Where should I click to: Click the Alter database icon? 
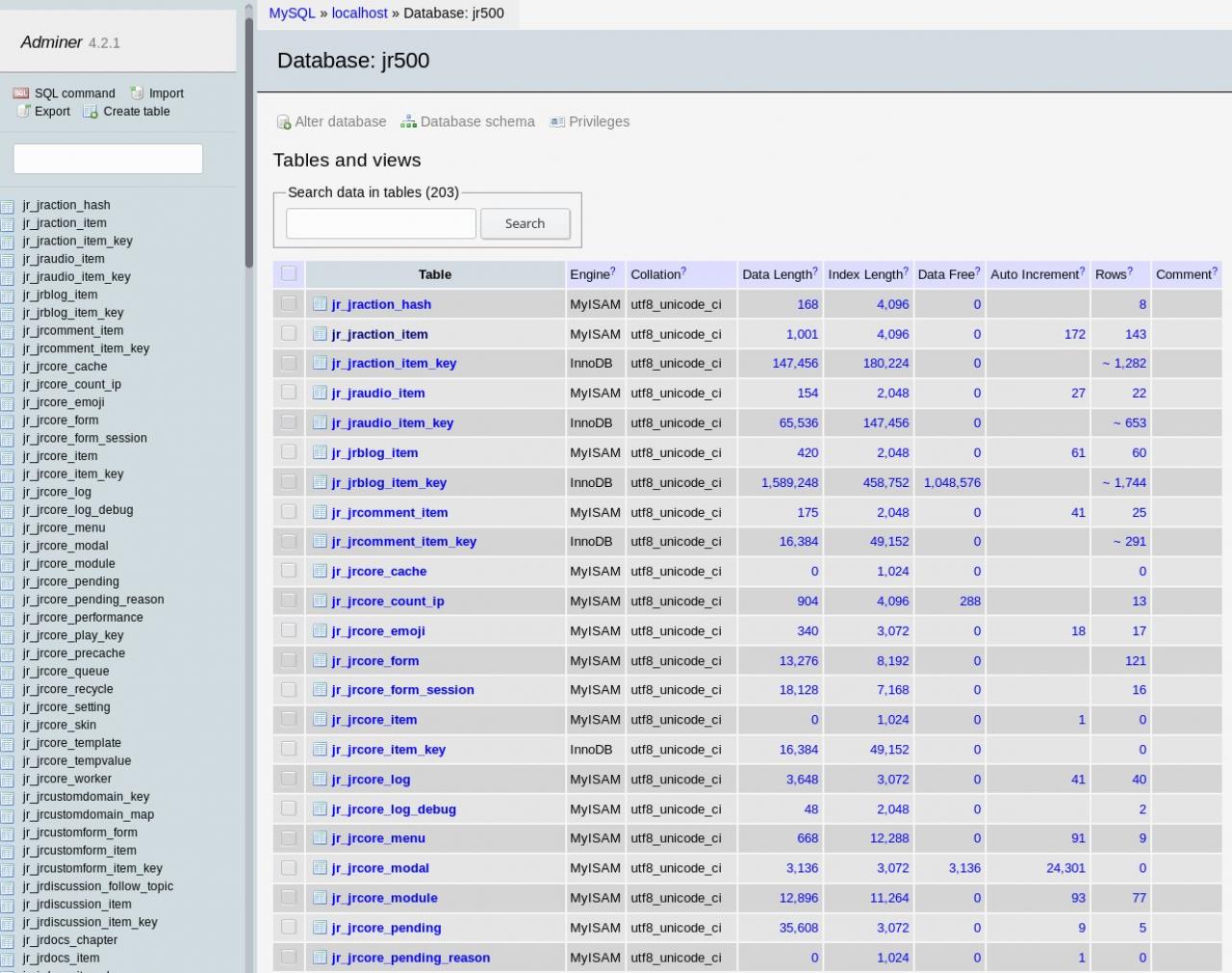coord(284,122)
